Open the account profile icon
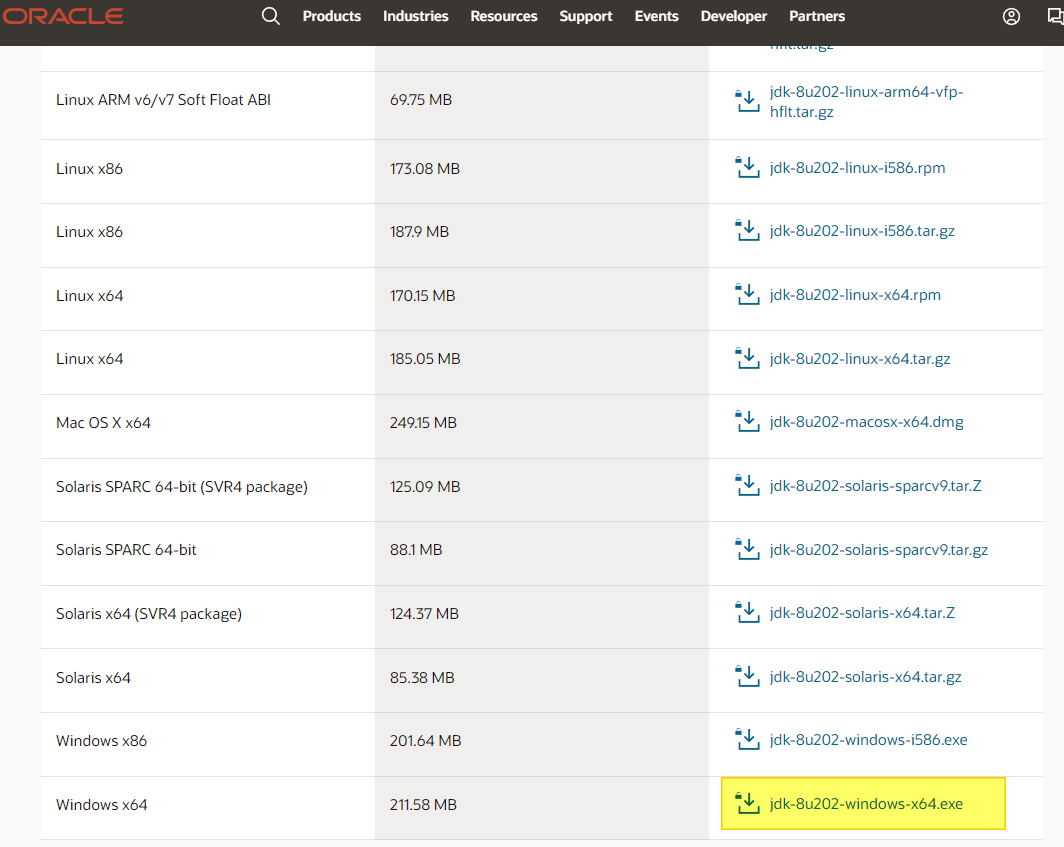1064x847 pixels. click(x=1011, y=16)
